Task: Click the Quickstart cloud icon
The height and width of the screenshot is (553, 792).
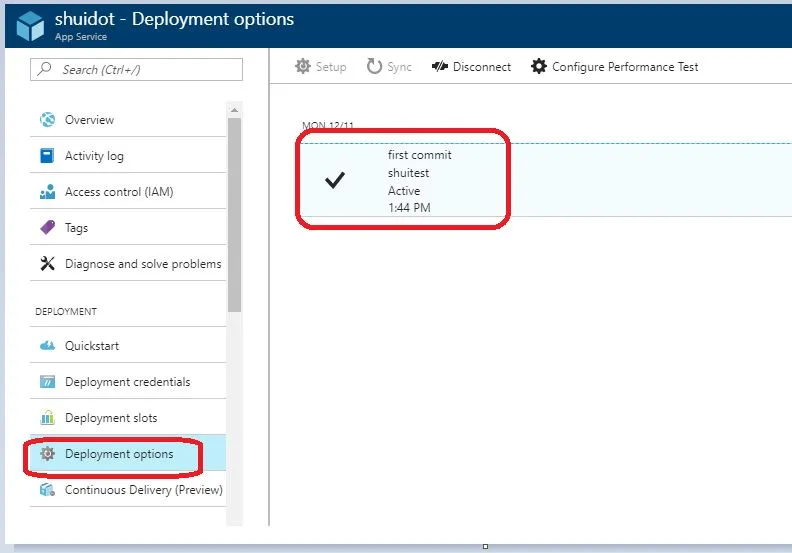Action: [x=47, y=345]
